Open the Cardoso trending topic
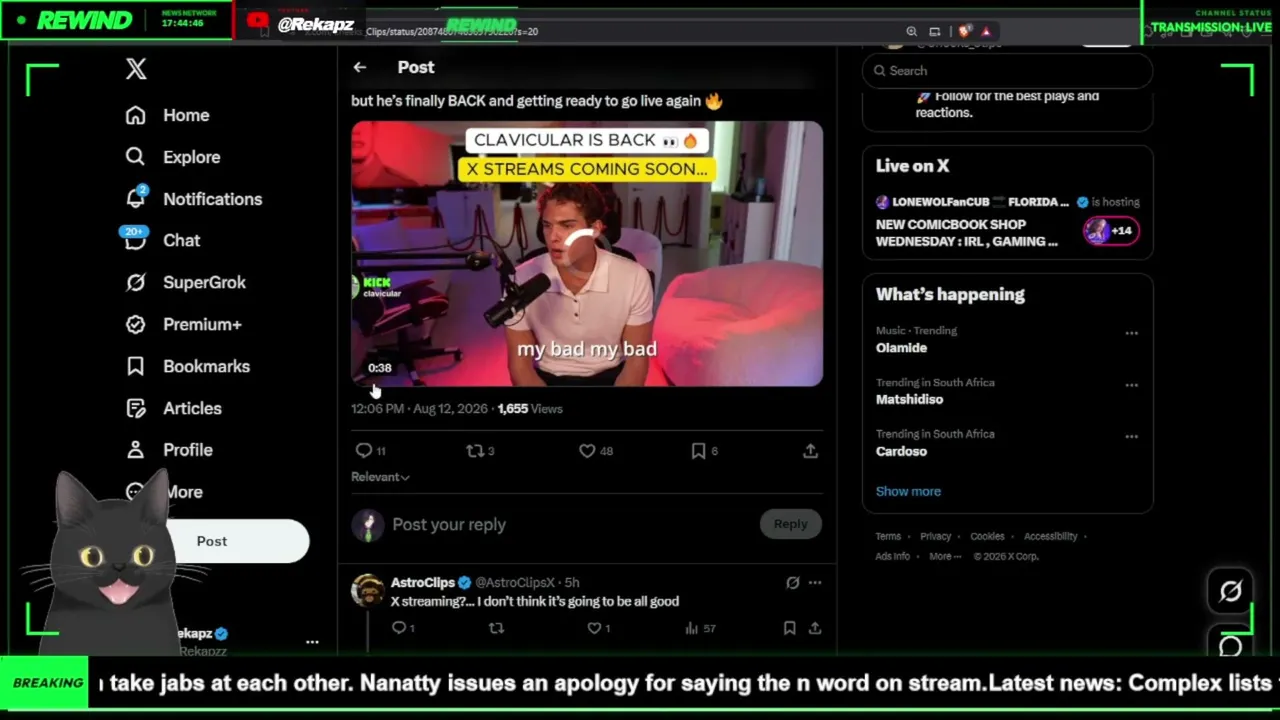 tap(901, 451)
